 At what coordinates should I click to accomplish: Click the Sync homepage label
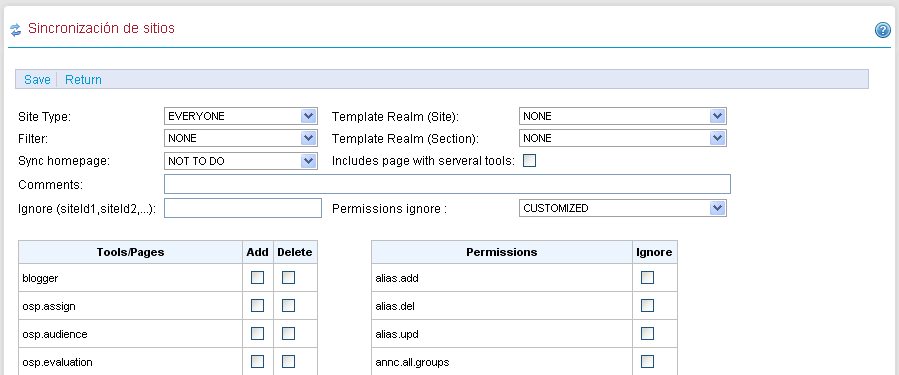[64, 161]
